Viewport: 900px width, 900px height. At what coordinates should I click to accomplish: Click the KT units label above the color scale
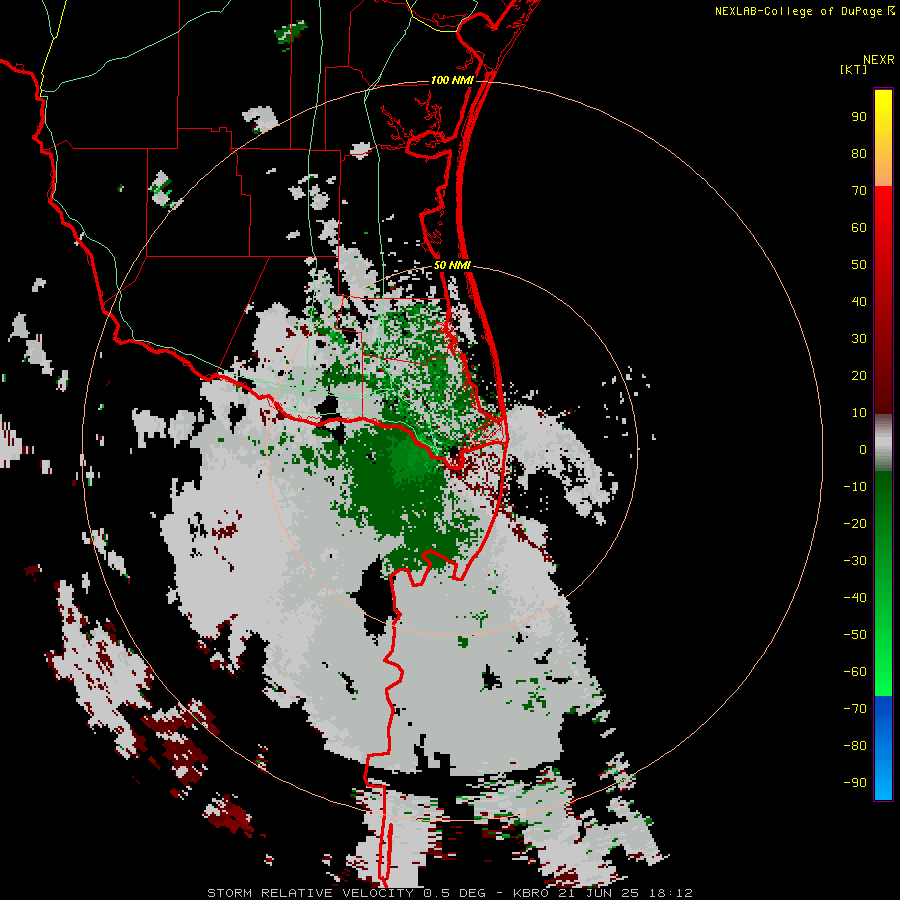tap(854, 69)
